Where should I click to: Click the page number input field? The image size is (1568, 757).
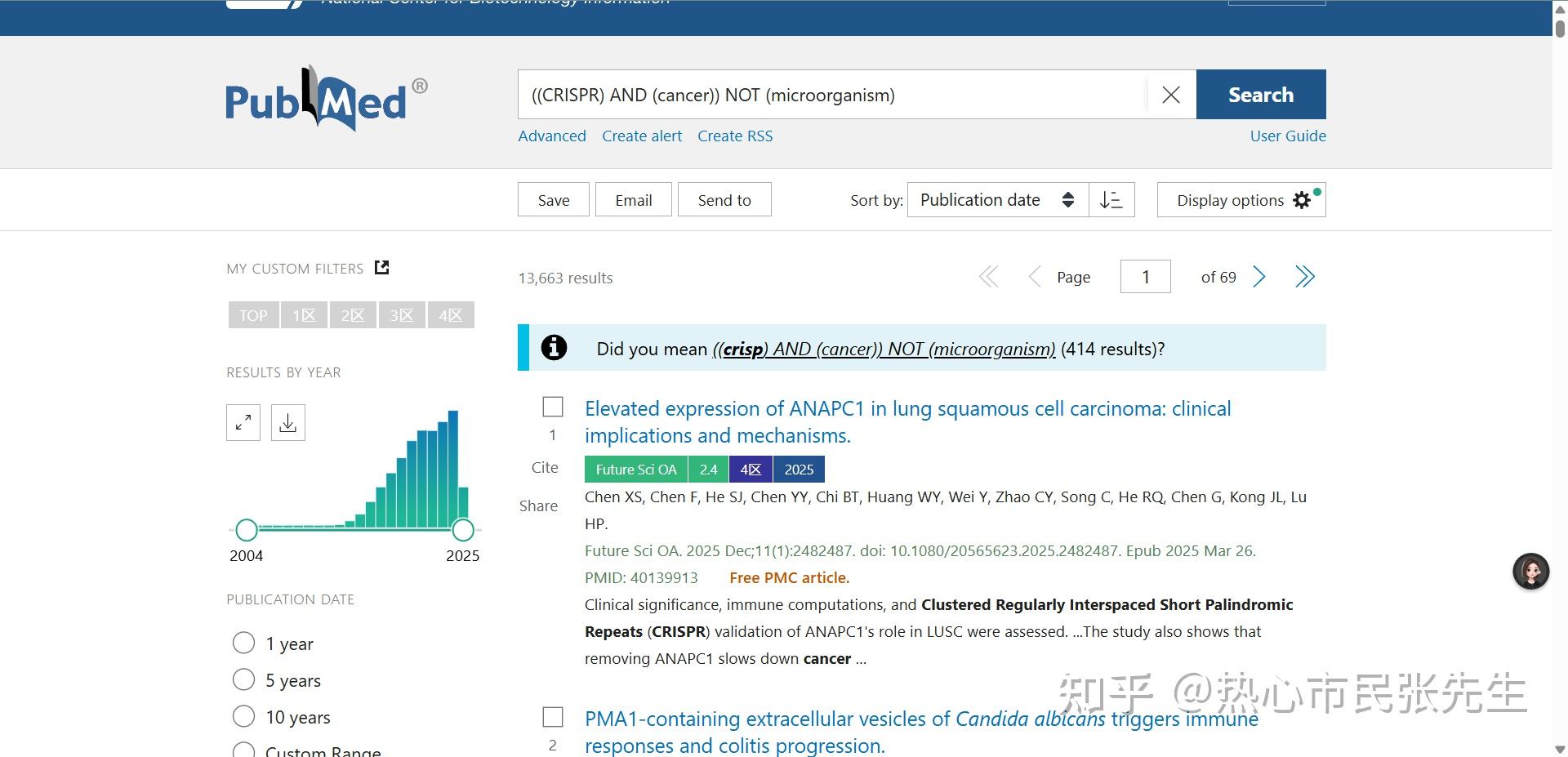1145,277
